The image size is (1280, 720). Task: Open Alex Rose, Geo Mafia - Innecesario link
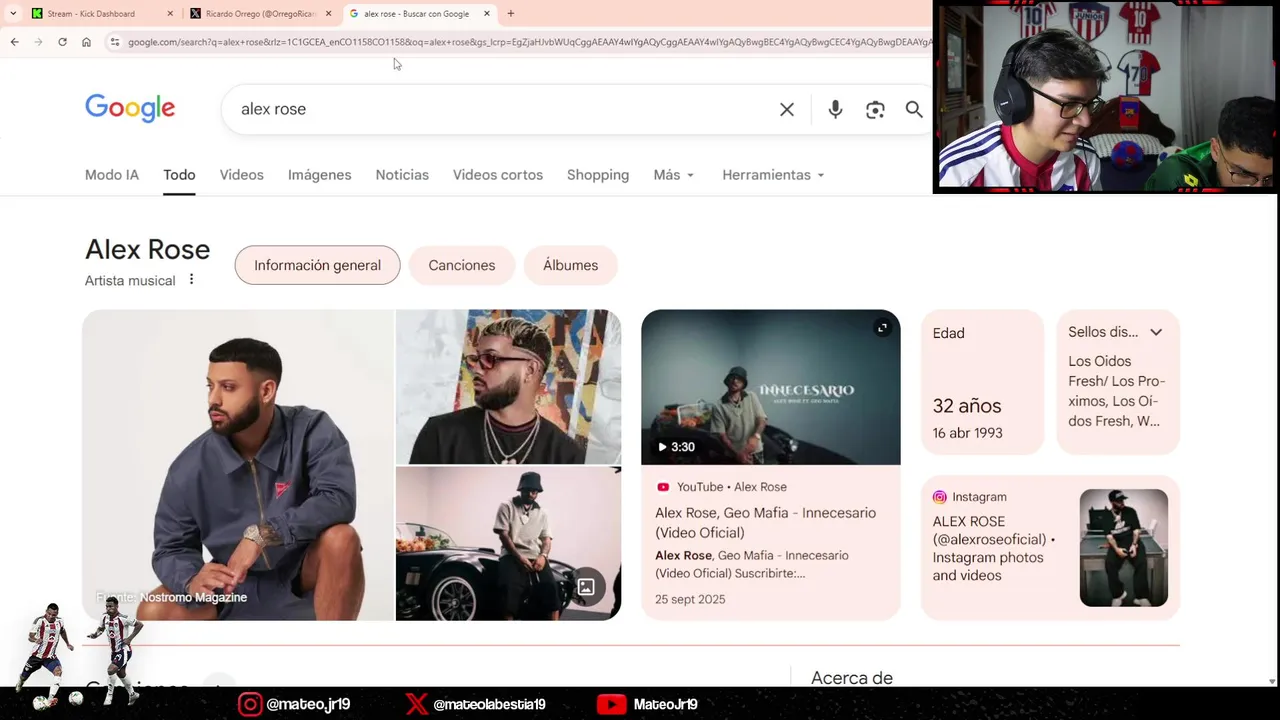765,523
